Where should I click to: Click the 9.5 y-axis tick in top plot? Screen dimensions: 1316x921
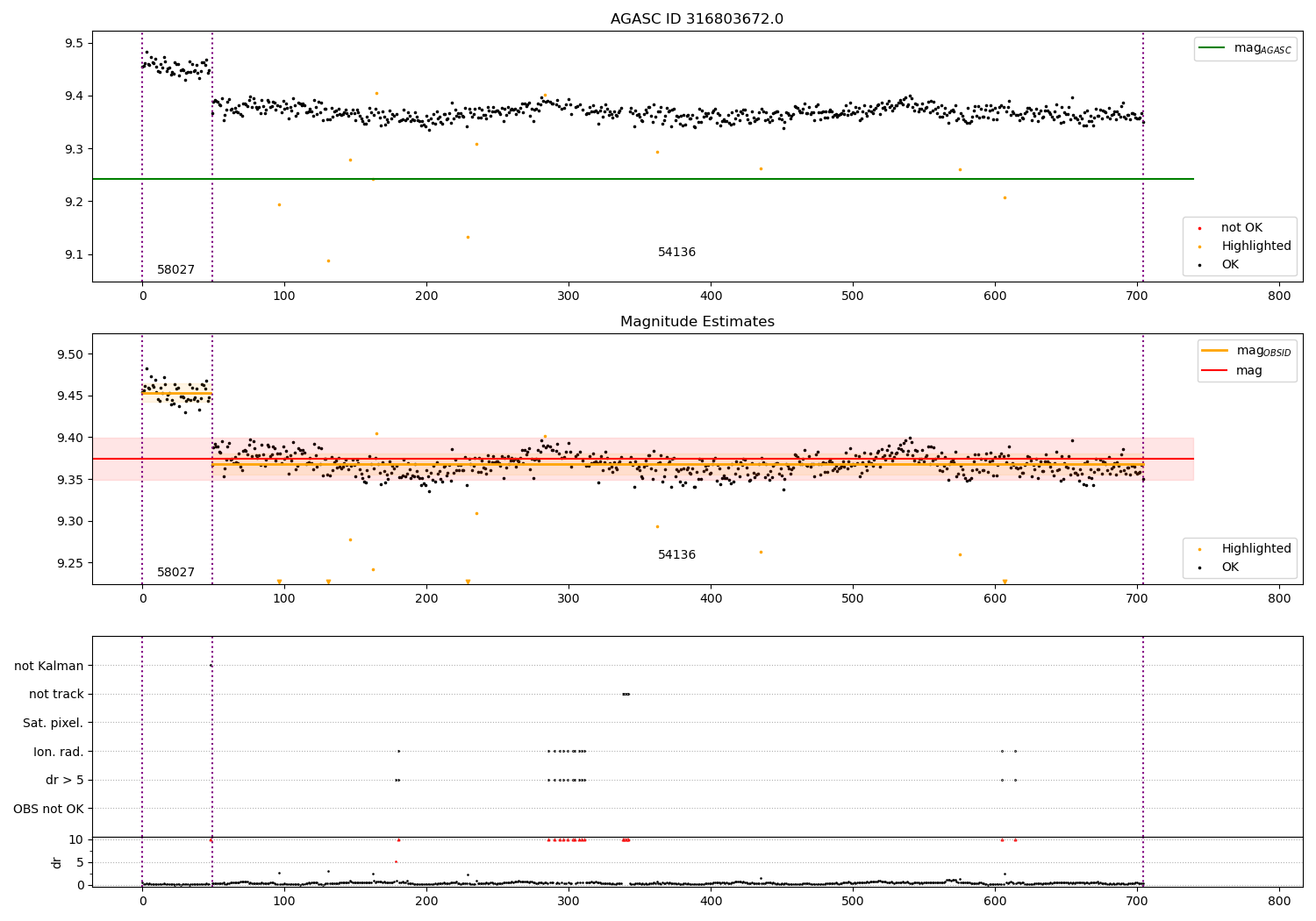[74, 44]
